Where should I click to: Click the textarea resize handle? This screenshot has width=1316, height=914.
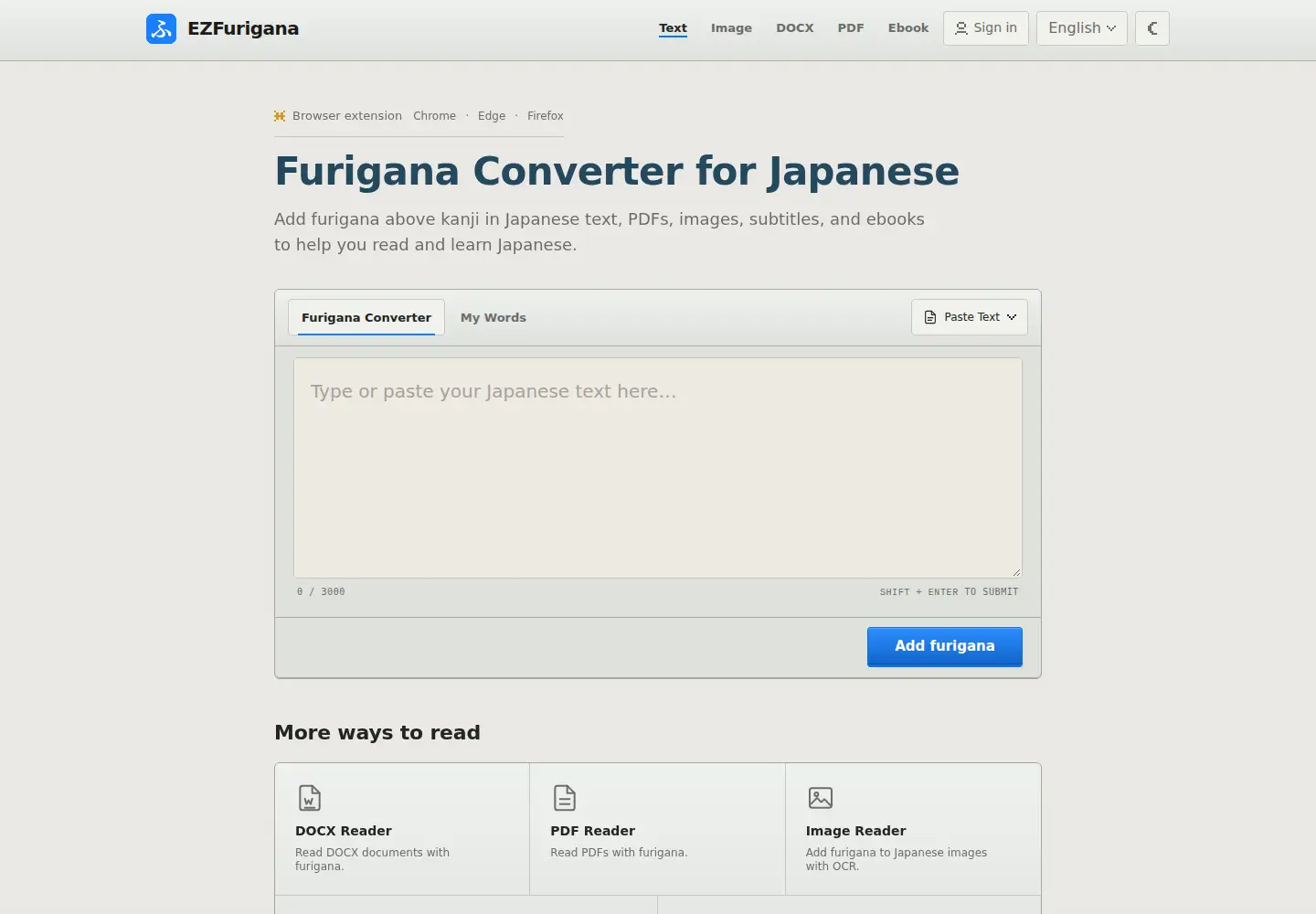(x=1016, y=572)
